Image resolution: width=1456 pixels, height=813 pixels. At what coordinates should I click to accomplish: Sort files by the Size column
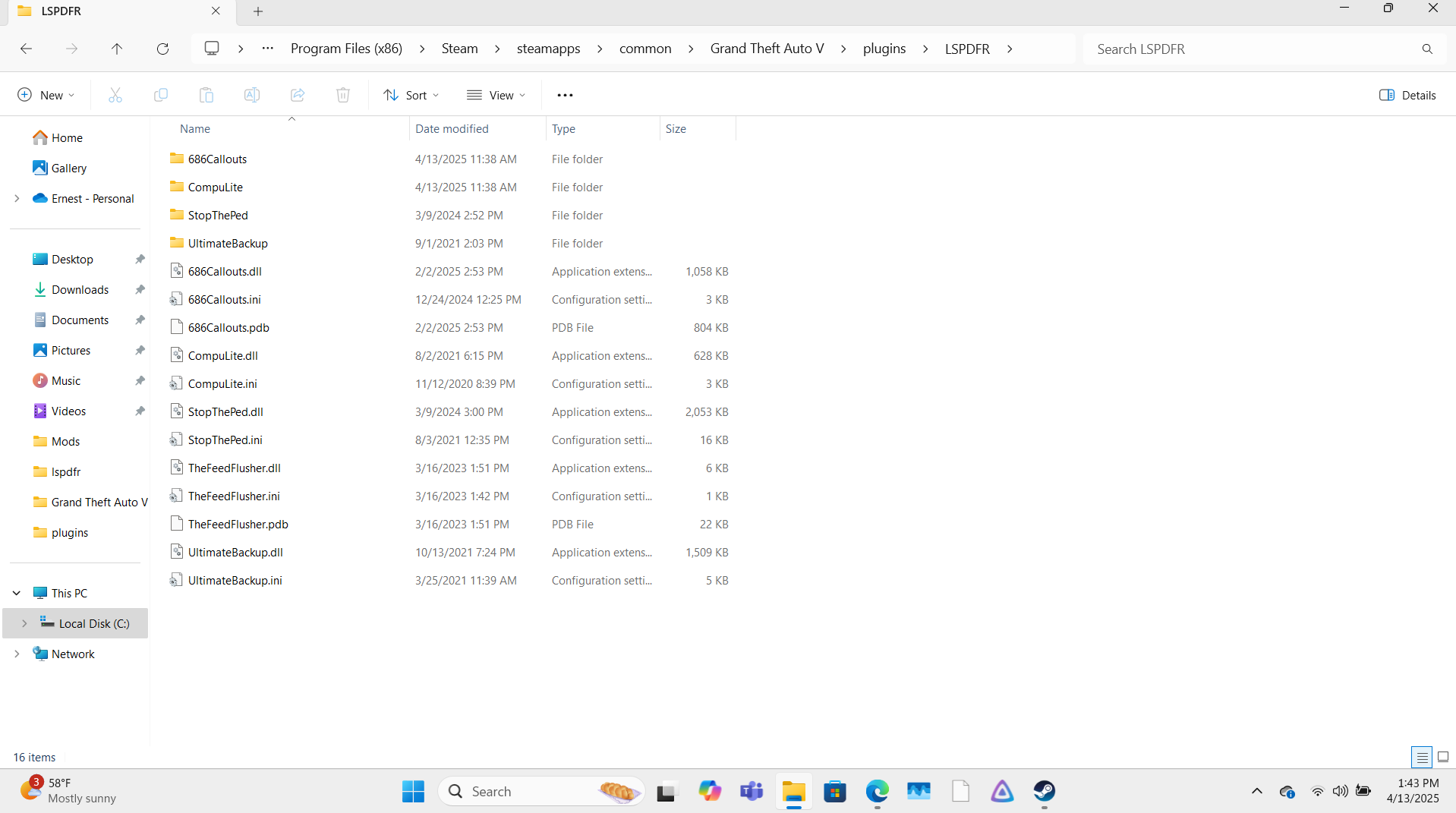[676, 128]
